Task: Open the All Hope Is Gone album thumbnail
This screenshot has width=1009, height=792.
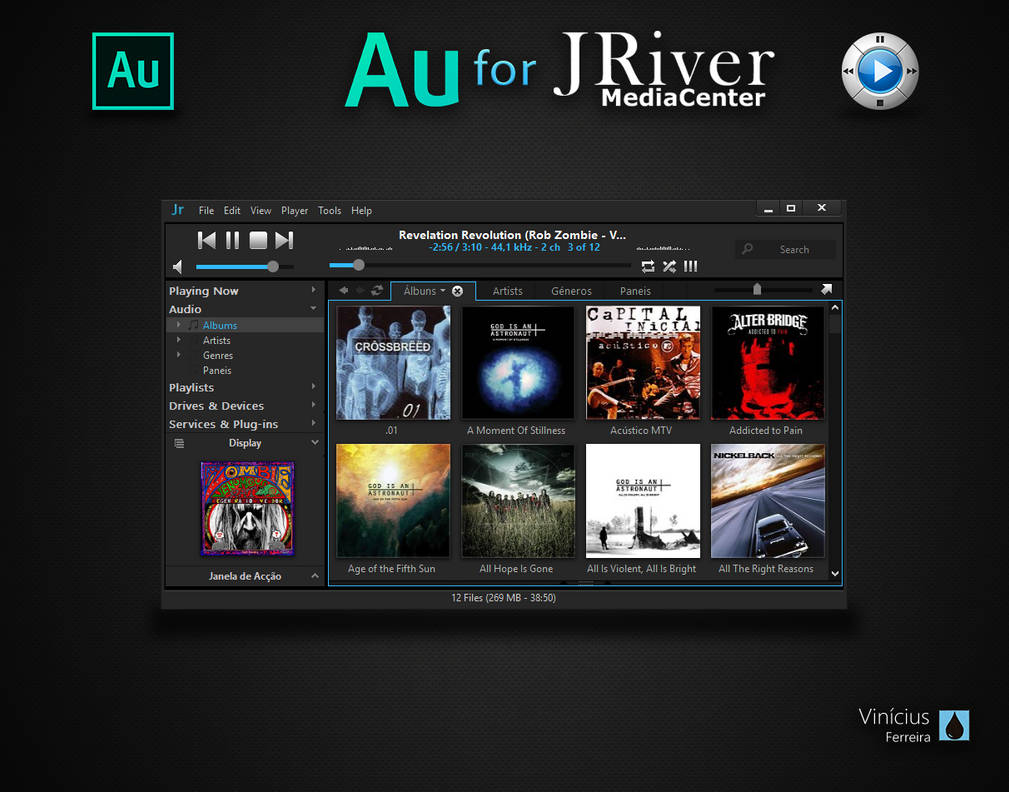Action: tap(517, 500)
